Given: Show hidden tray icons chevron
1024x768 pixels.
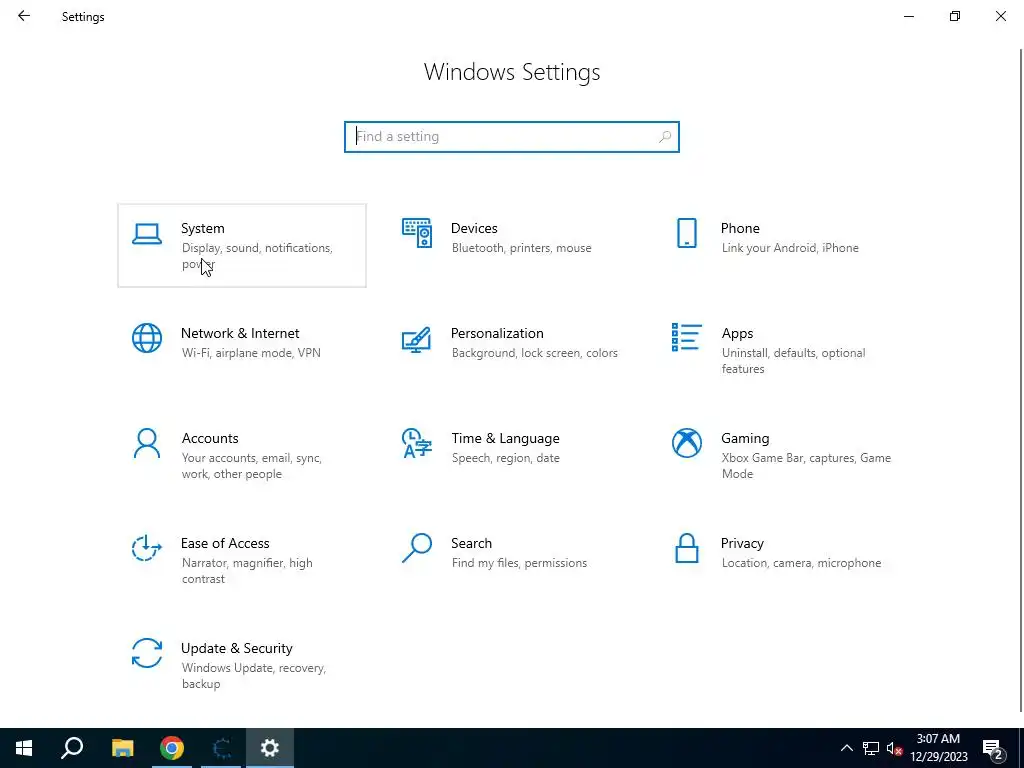Looking at the screenshot, I should click(x=846, y=748).
